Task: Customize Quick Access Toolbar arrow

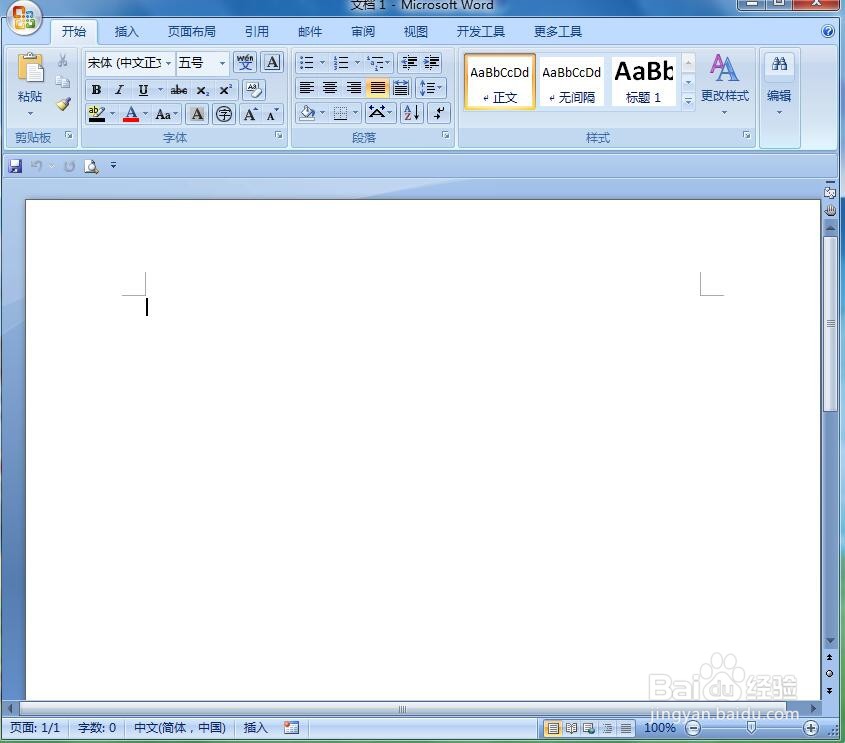Action: (113, 165)
